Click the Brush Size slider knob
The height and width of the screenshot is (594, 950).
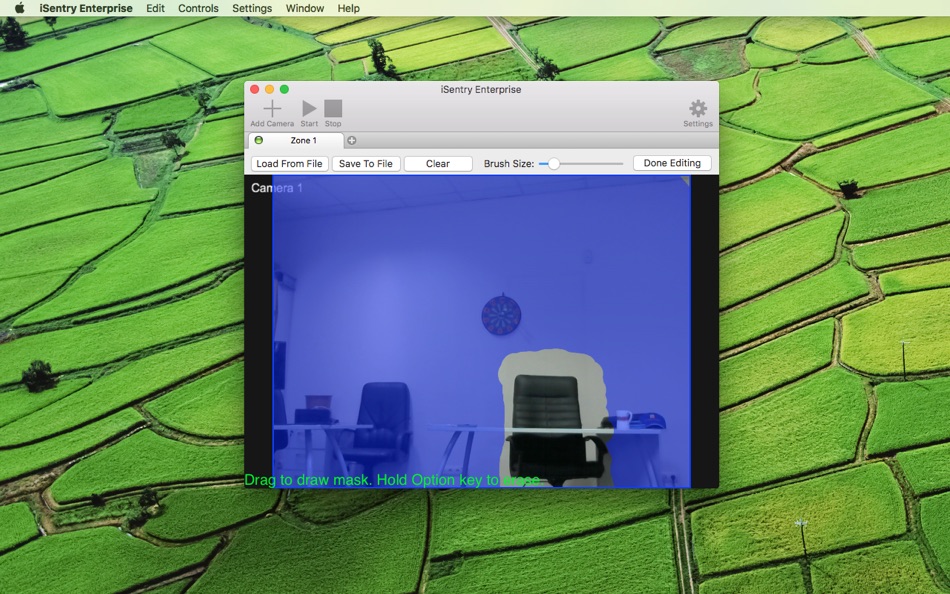click(553, 164)
